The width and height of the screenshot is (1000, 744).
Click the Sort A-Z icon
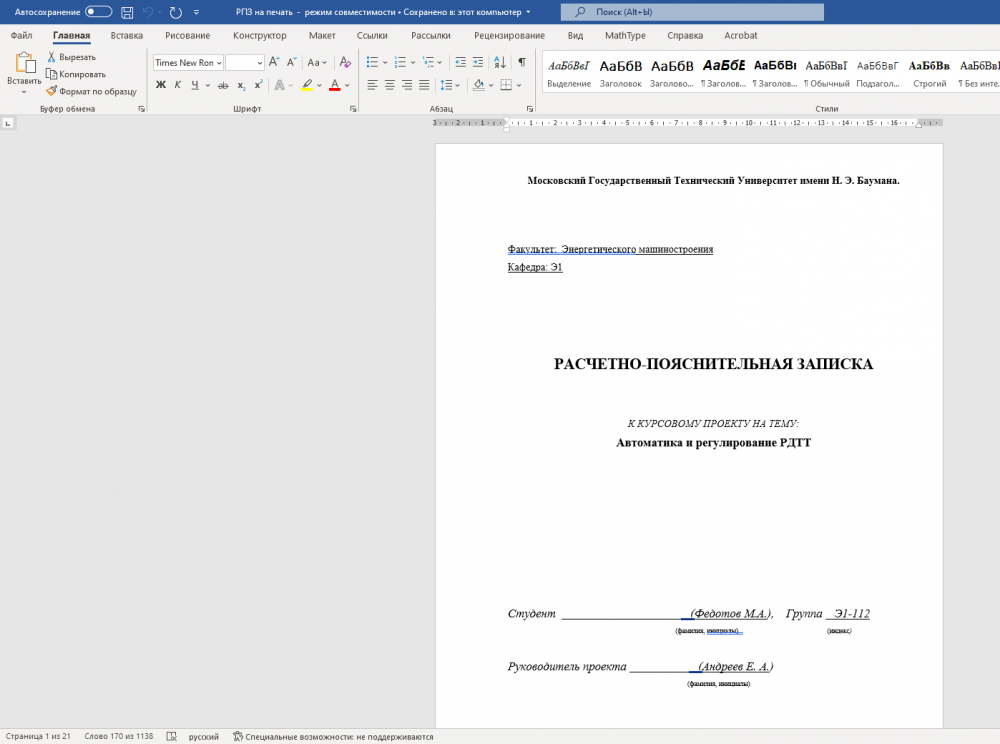(499, 62)
